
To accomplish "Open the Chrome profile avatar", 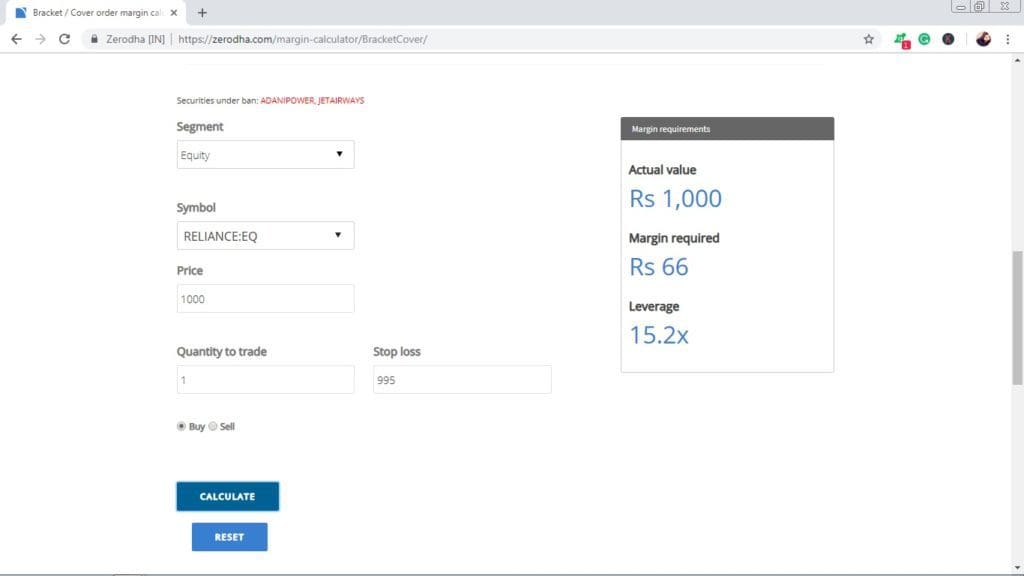I will [x=982, y=38].
